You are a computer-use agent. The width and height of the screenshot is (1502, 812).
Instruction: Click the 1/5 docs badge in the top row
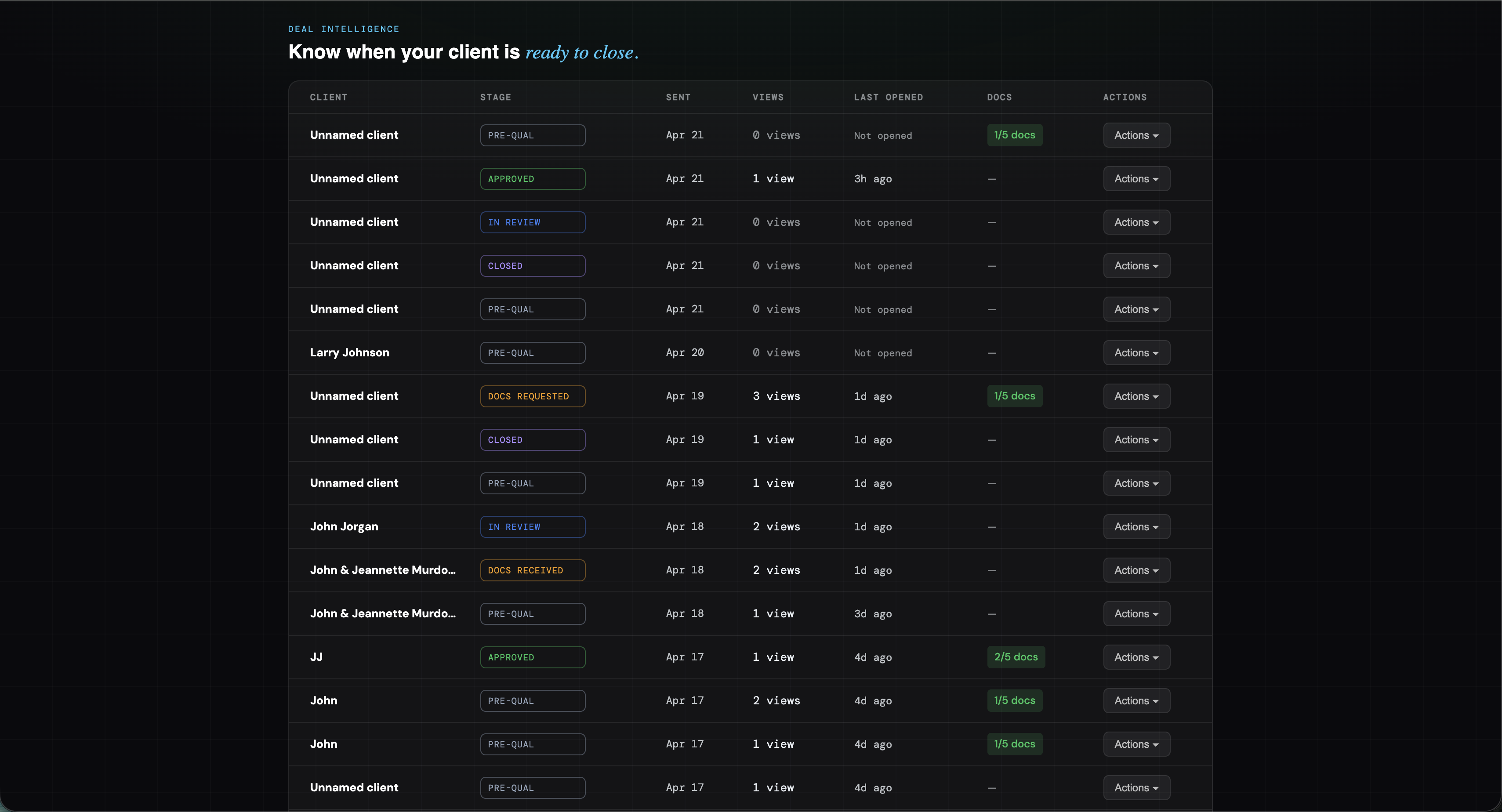click(1015, 134)
